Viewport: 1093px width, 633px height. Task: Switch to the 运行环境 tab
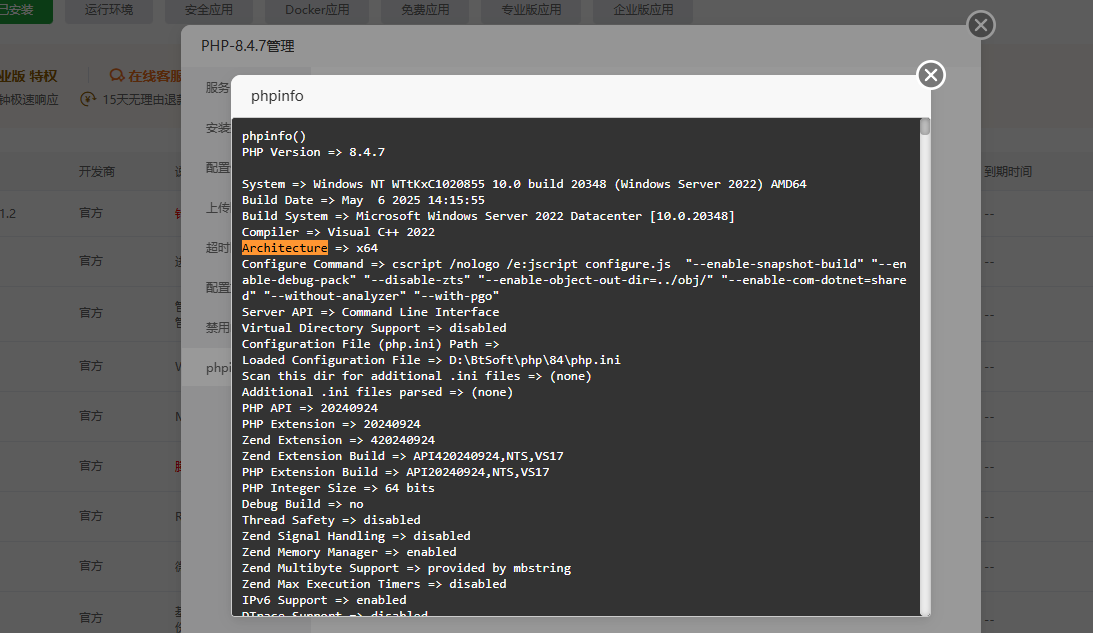(108, 11)
